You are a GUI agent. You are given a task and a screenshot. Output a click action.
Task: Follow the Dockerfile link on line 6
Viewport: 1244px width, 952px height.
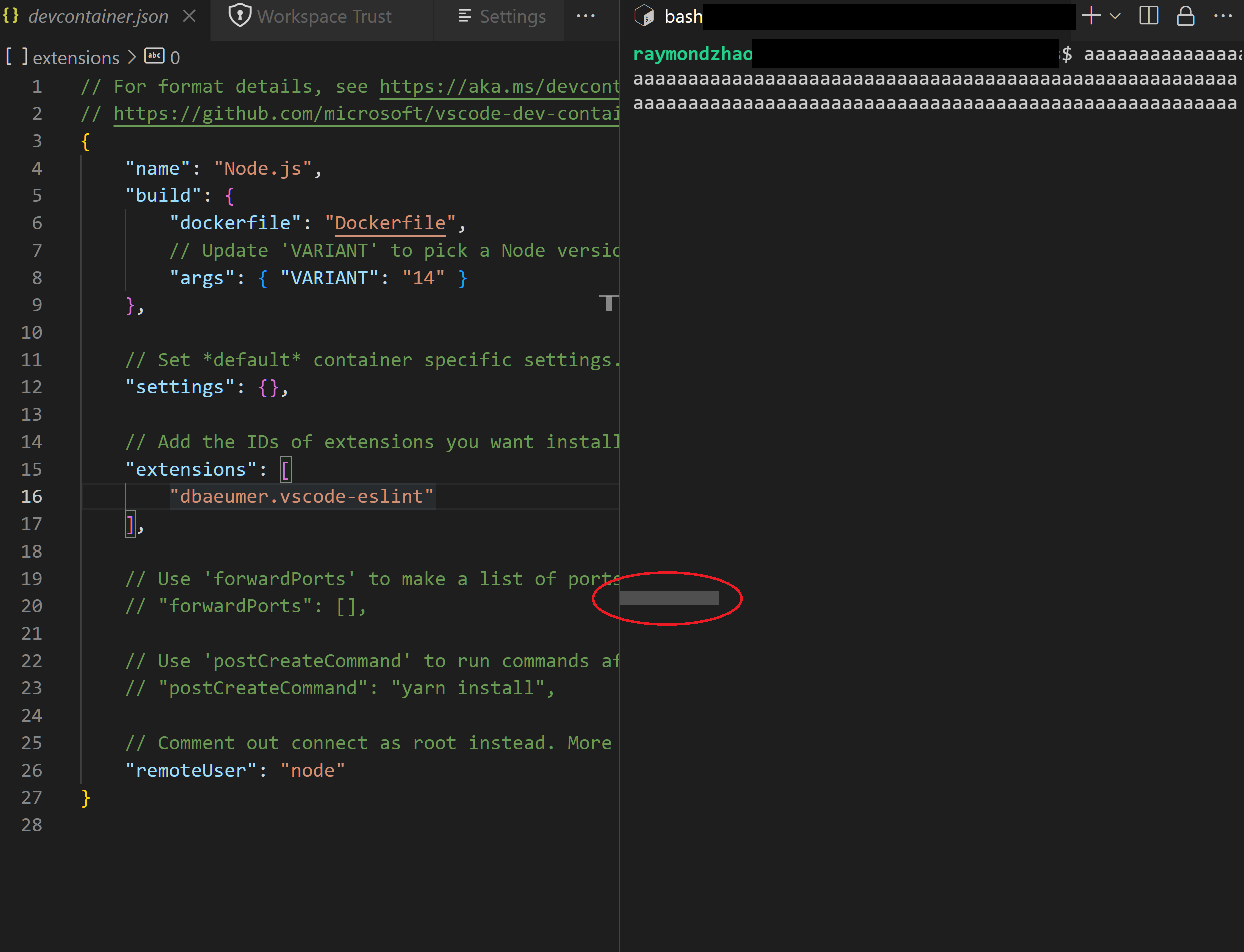click(390, 222)
